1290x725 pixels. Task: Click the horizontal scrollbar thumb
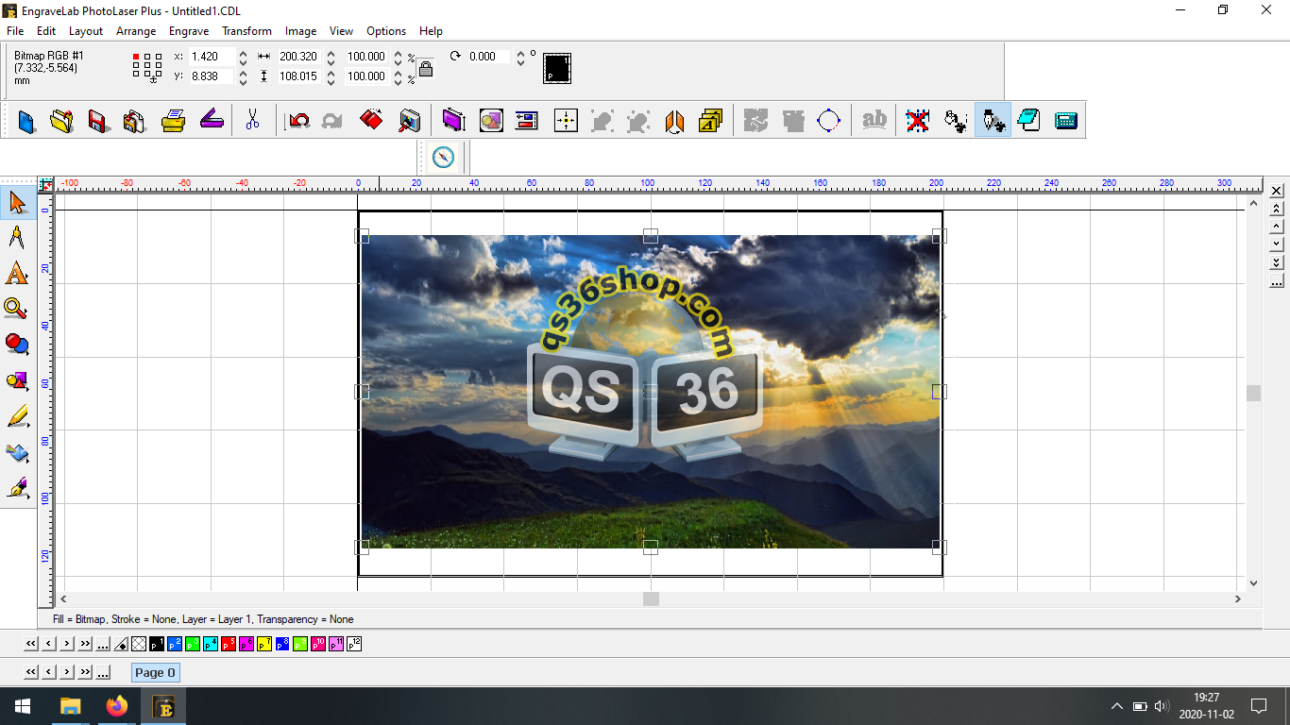click(651, 598)
